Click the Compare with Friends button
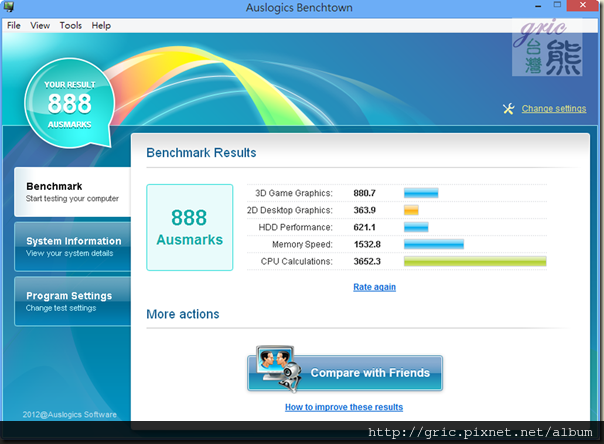This screenshot has height=444, width=604. 345,373
